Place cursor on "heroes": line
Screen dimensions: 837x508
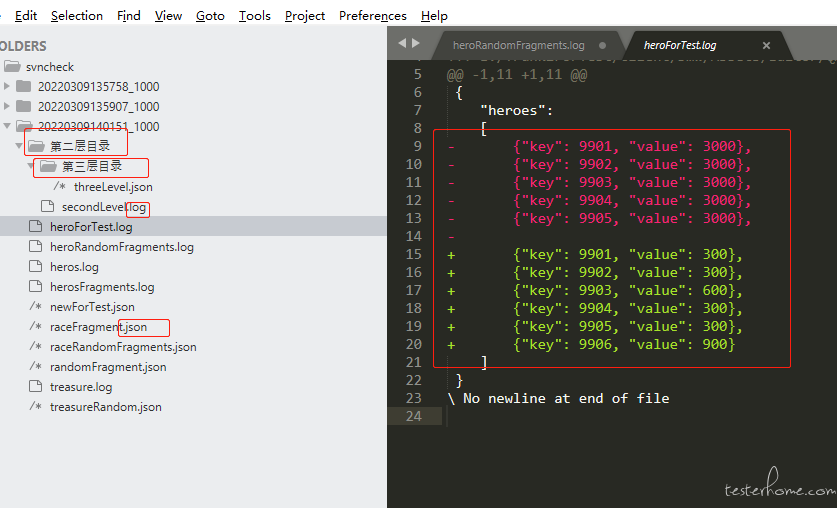pyautogui.click(x=516, y=110)
